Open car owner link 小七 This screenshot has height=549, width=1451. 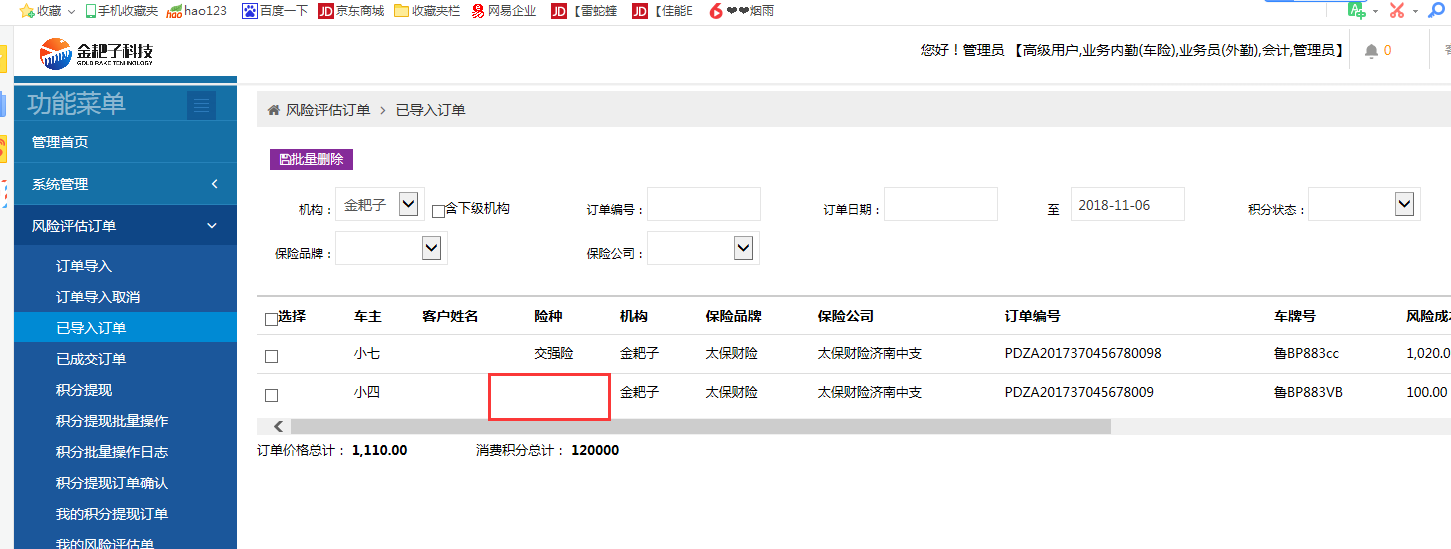367,354
